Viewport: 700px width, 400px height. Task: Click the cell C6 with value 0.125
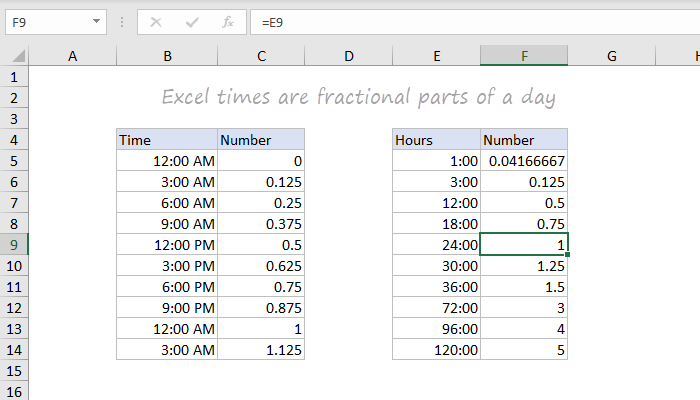pos(261,182)
